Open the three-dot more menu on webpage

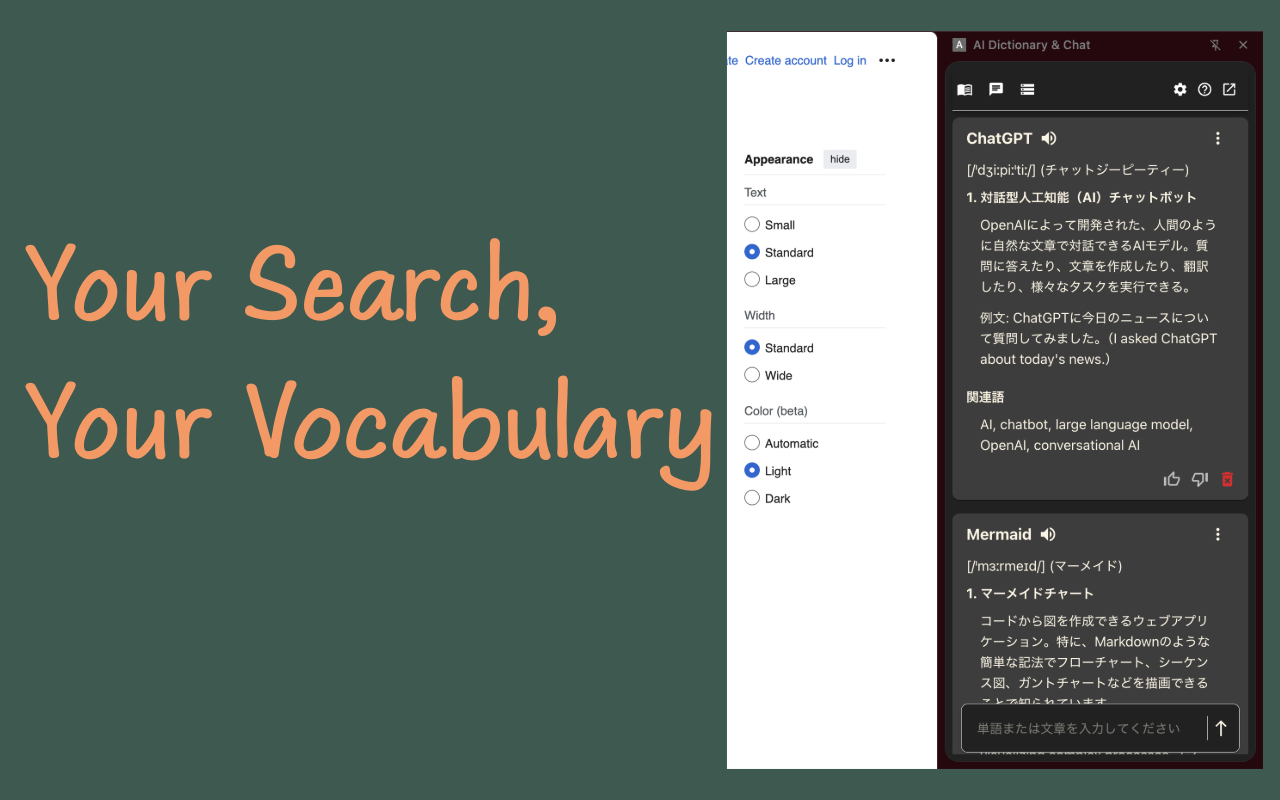[887, 60]
